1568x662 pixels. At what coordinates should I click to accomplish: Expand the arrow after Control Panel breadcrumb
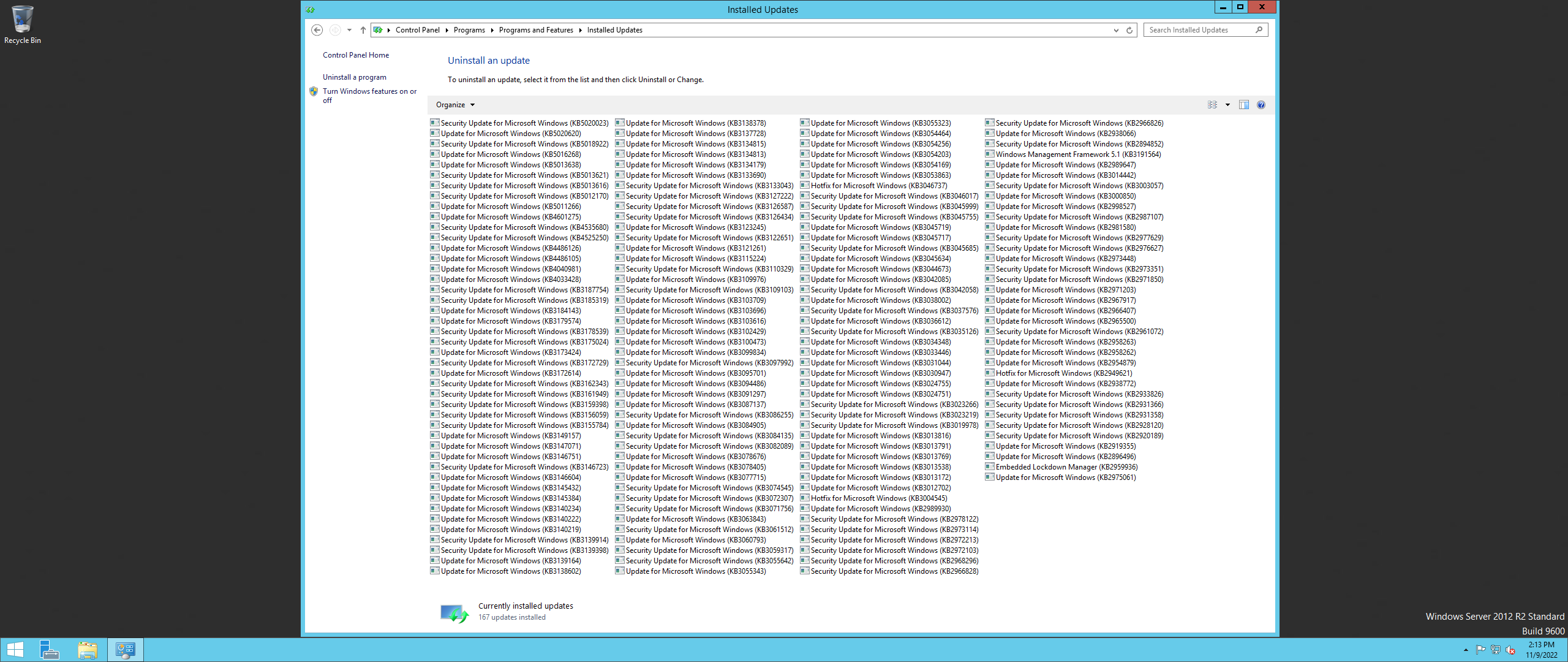[x=447, y=30]
